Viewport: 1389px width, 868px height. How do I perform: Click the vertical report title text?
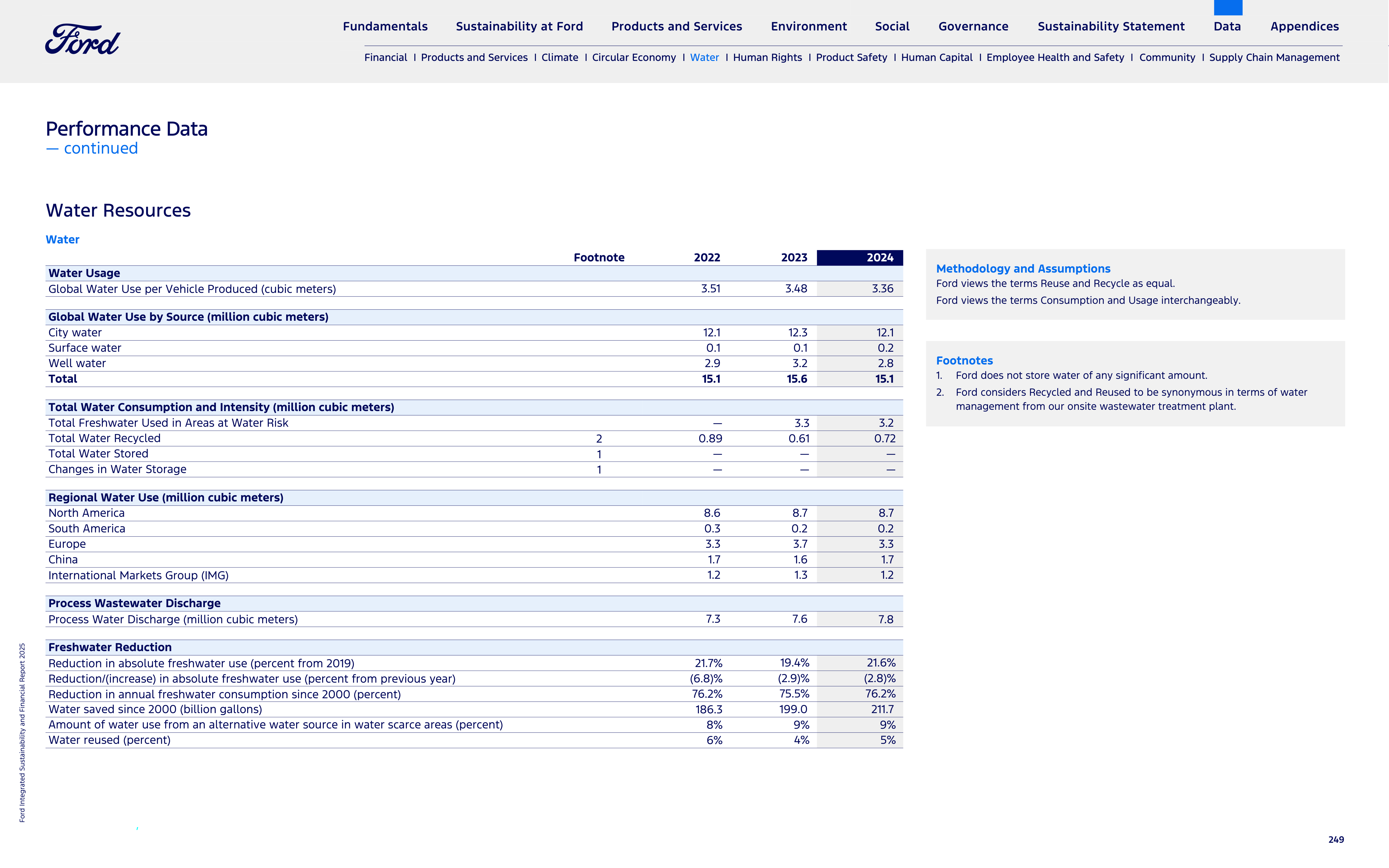pos(22,733)
